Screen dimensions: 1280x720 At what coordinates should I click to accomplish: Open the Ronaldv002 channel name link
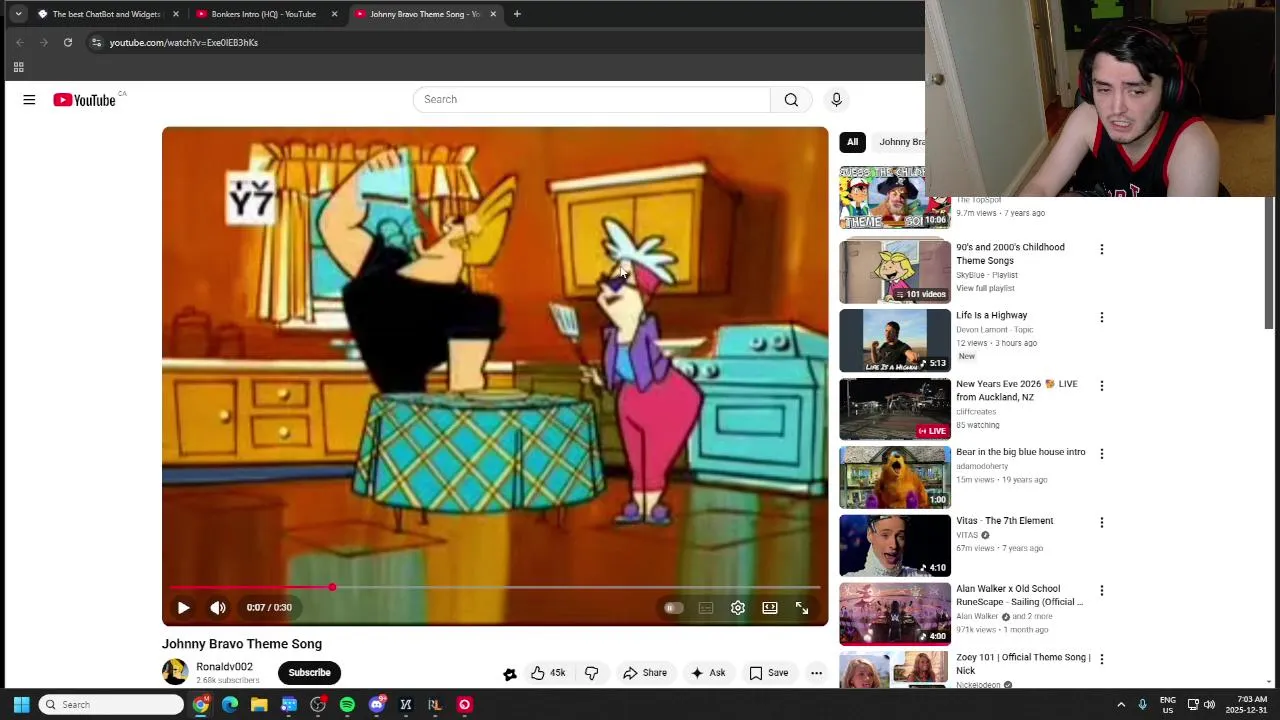tap(224, 666)
